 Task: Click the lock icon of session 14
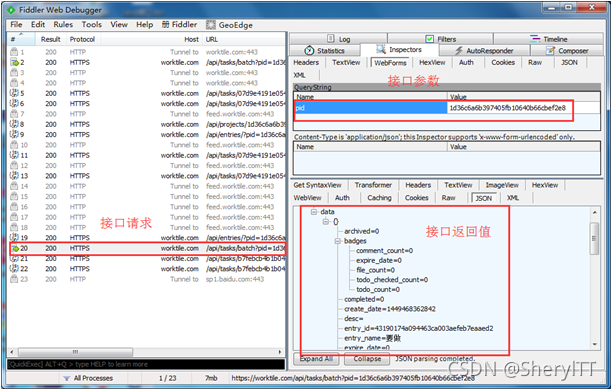click(x=14, y=186)
